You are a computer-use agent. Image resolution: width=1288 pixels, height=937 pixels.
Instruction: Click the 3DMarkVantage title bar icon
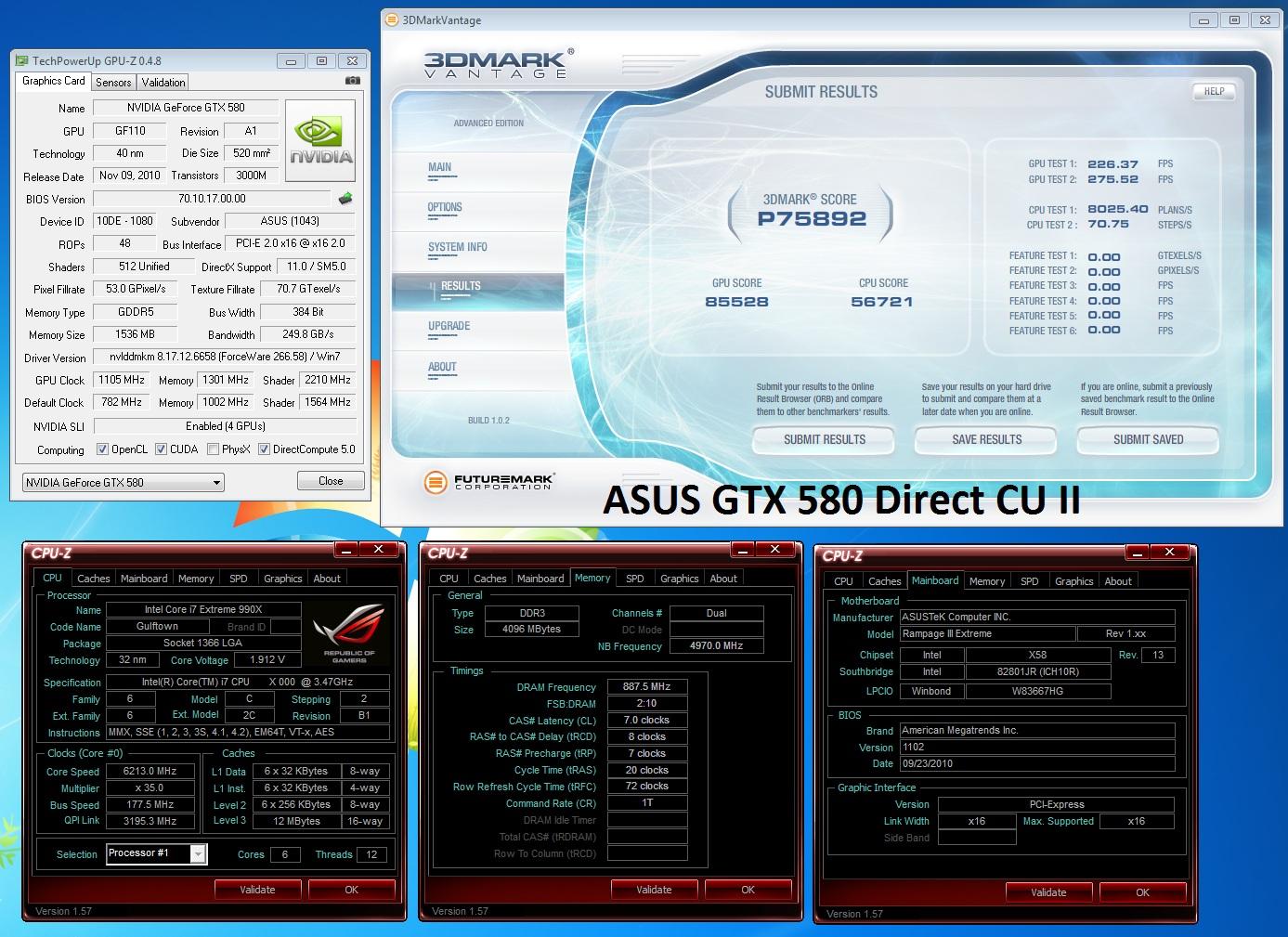[x=391, y=20]
